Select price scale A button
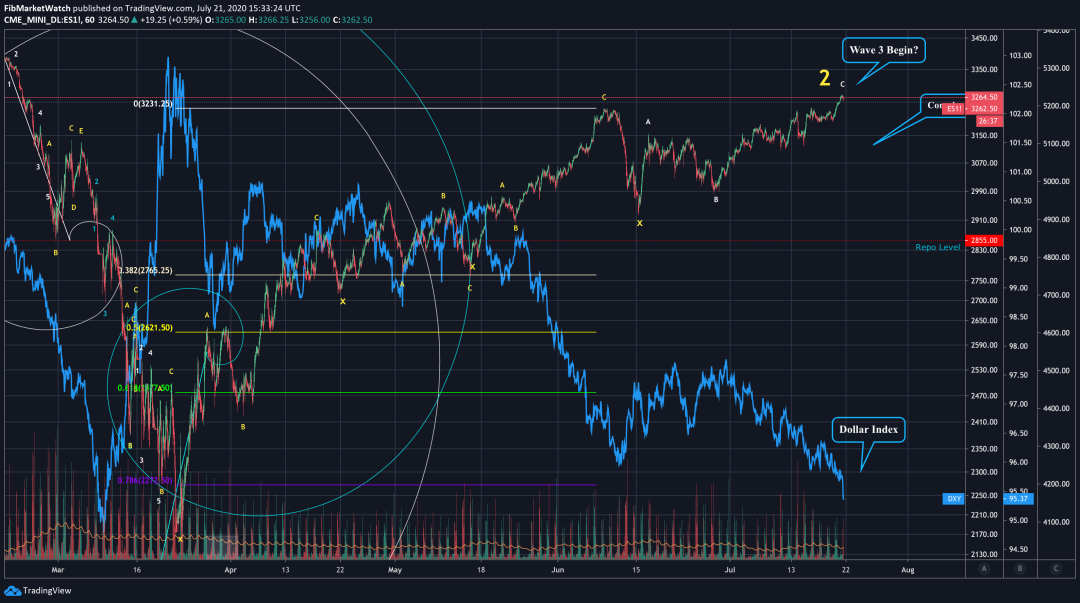The width and height of the screenshot is (1080, 603). [x=984, y=568]
